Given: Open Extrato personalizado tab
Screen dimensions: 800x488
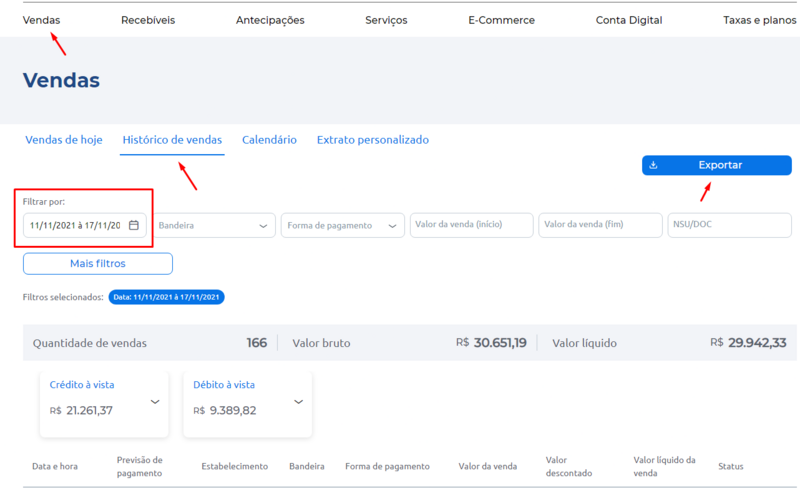Looking at the screenshot, I should point(373,140).
